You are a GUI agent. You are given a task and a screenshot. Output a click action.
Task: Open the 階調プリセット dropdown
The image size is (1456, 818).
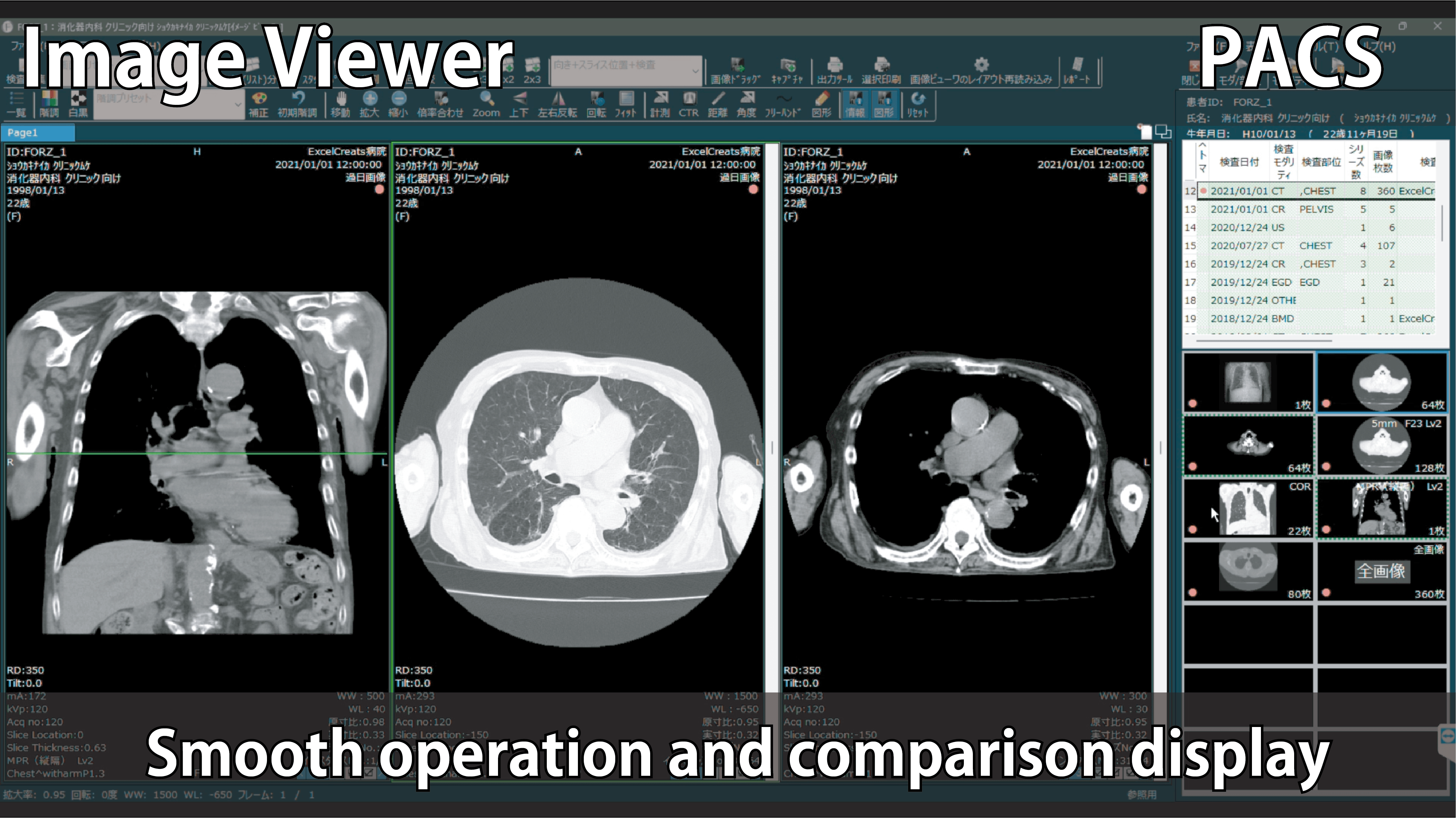pyautogui.click(x=238, y=105)
